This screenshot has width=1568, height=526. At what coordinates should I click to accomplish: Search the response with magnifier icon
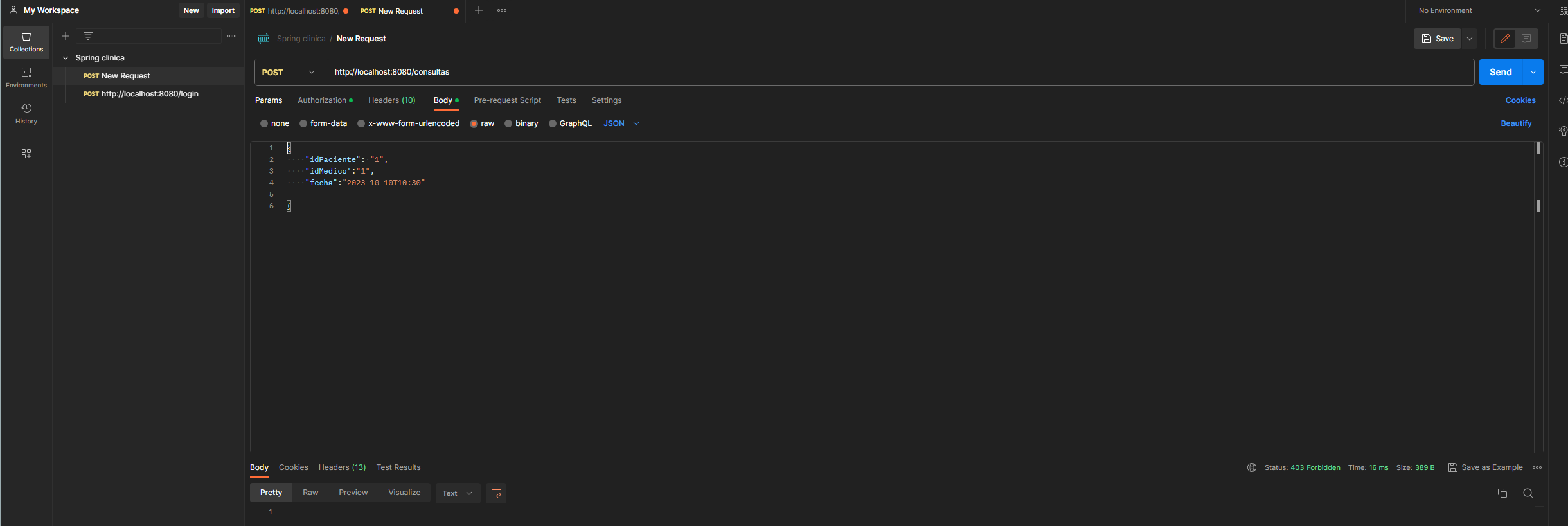1528,493
